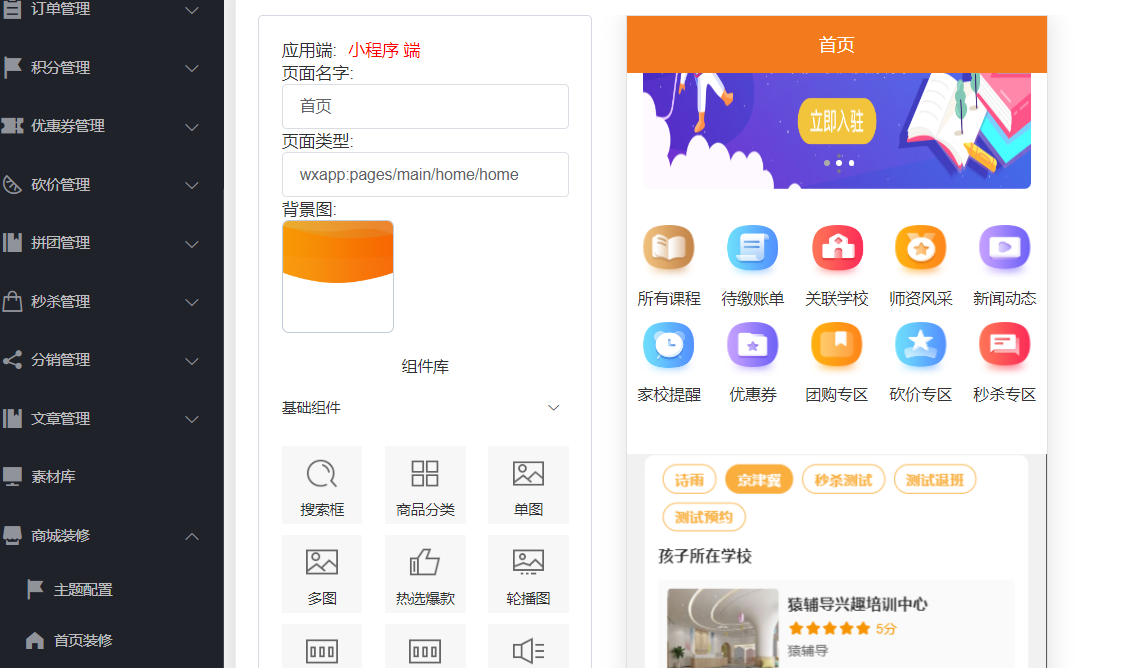The width and height of the screenshot is (1133, 668).
Task: Open 新闻动态 in phone preview
Action: pos(1004,265)
